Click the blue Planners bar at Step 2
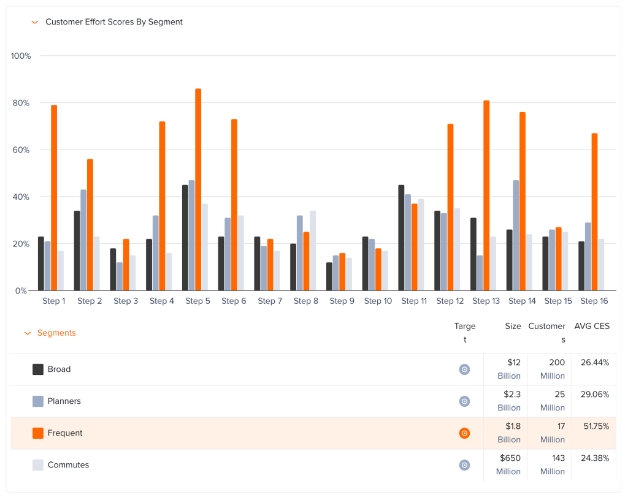The height and width of the screenshot is (497, 628). coord(83,240)
